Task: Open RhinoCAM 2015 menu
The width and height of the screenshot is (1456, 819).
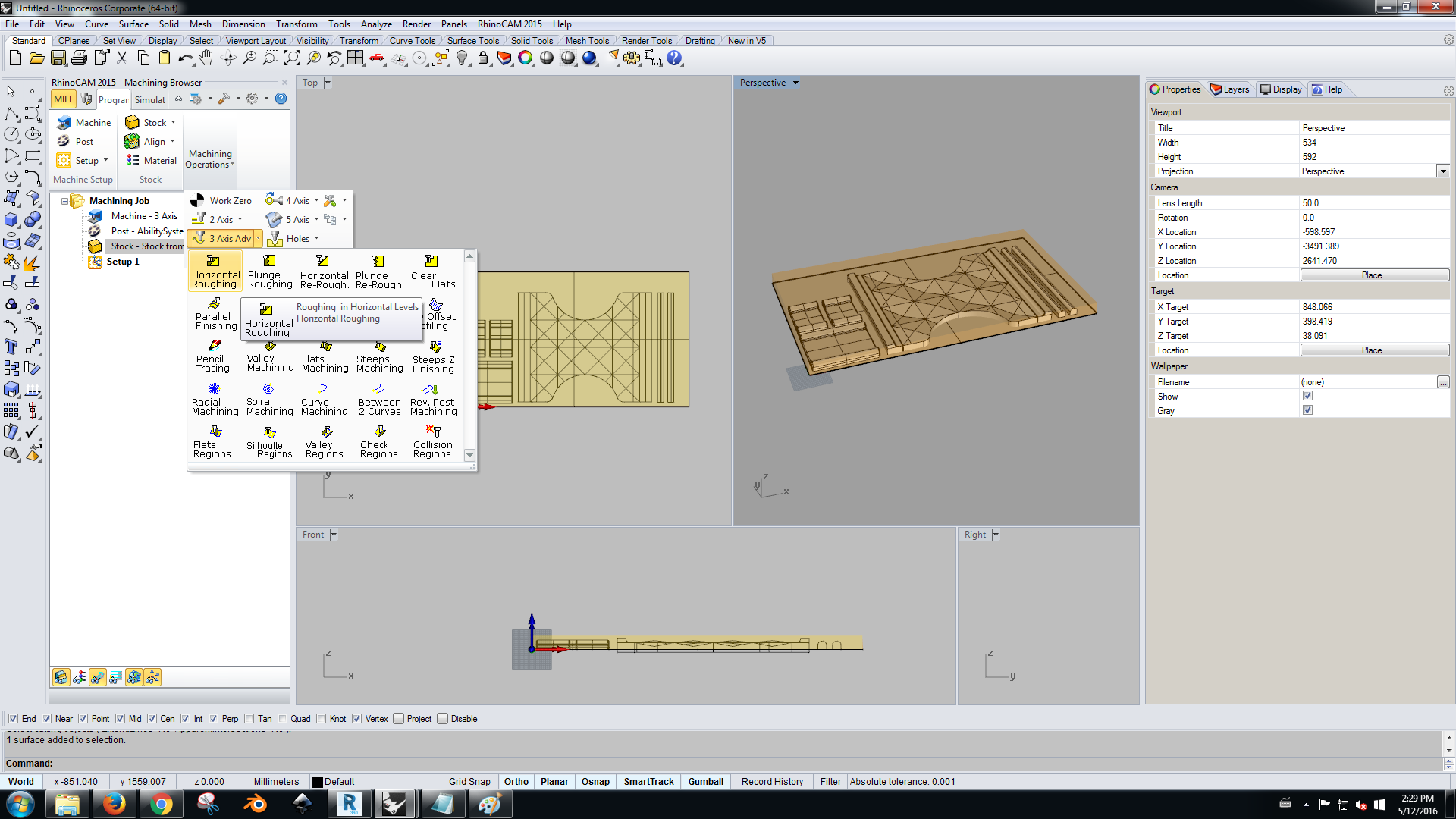Action: tap(510, 24)
